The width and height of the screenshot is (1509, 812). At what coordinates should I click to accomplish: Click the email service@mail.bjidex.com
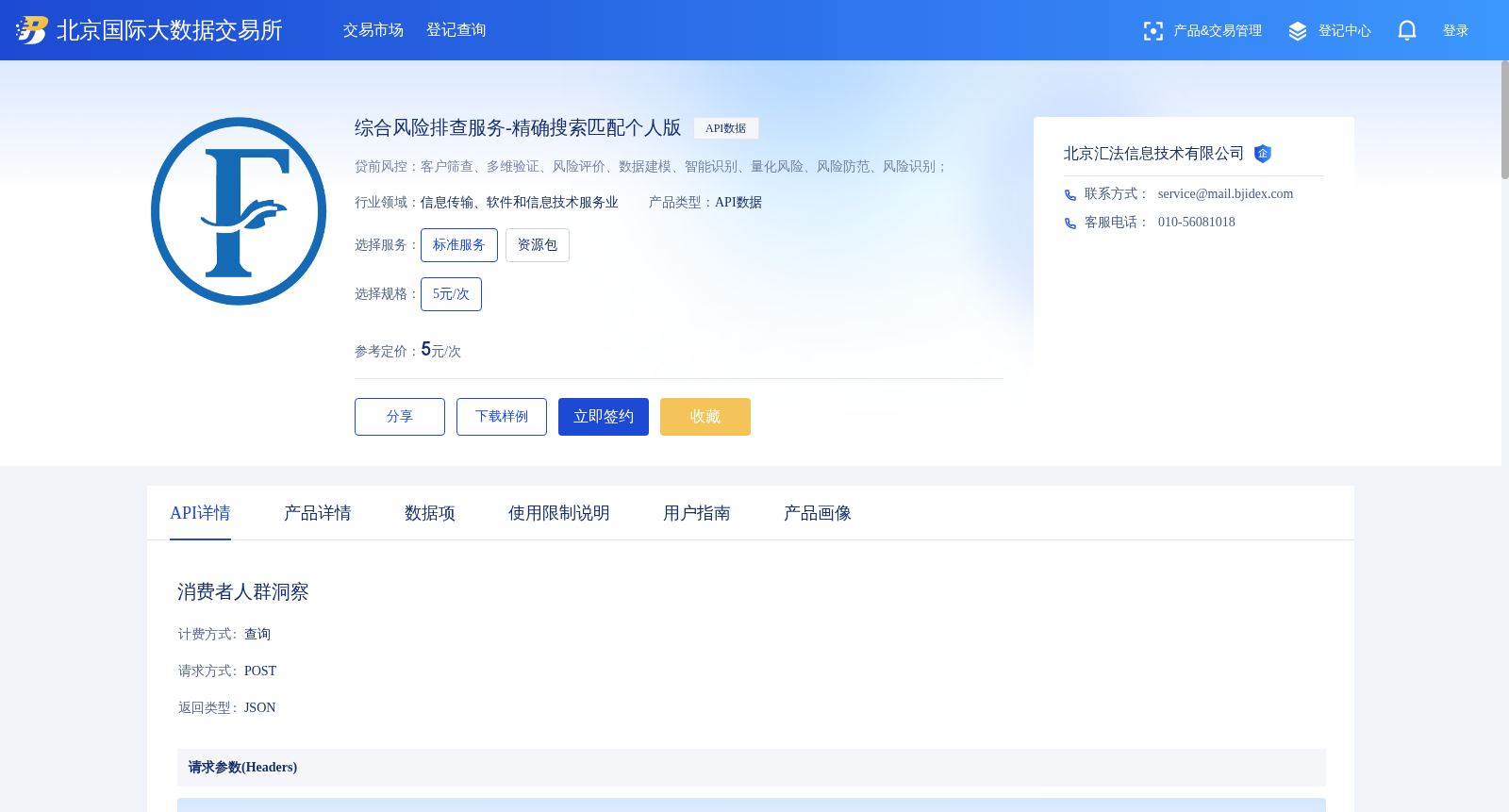pyautogui.click(x=1225, y=194)
